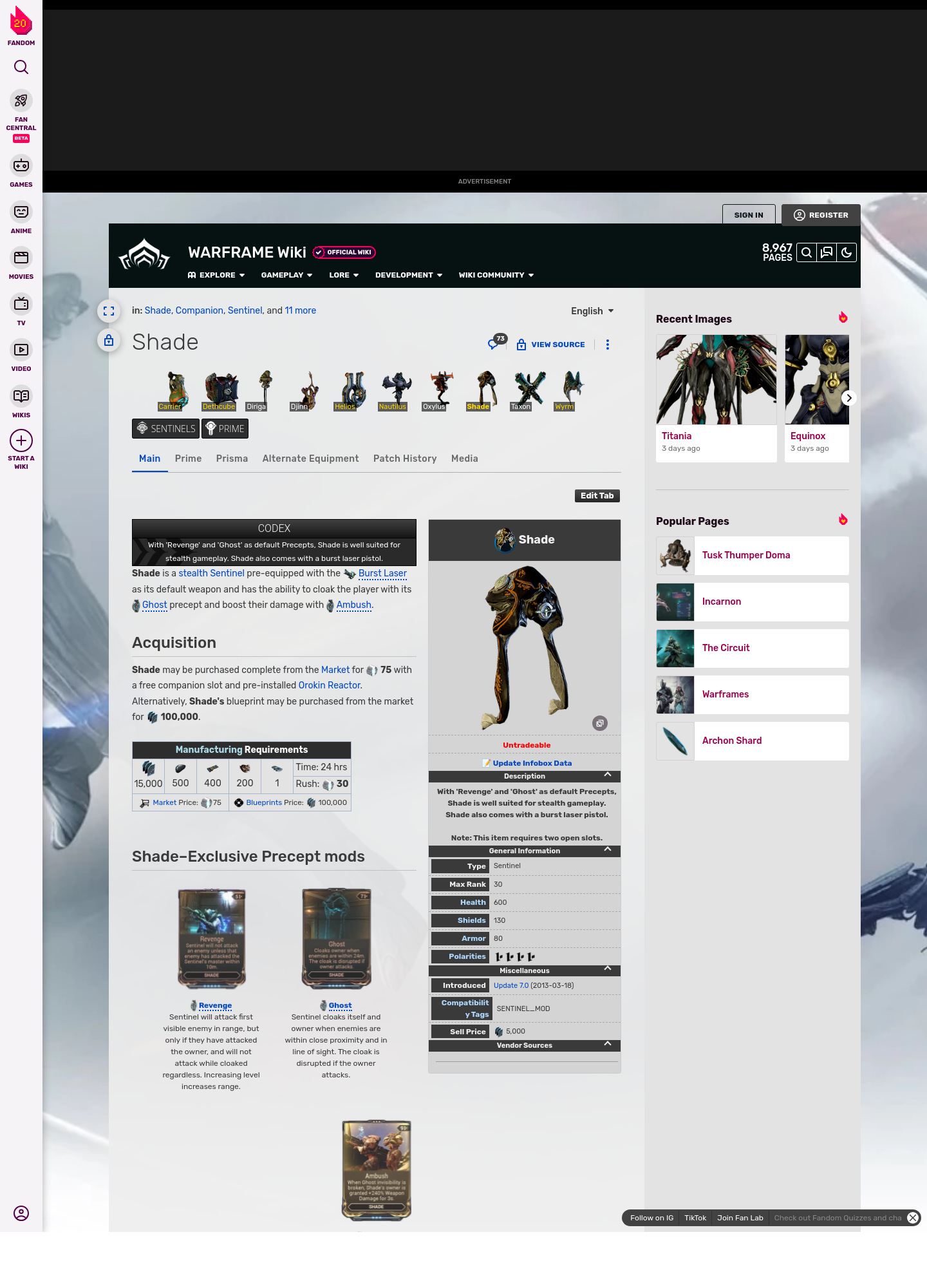Show next Recent Images carousel arrow
Image resolution: width=927 pixels, height=1288 pixels.
click(x=849, y=398)
